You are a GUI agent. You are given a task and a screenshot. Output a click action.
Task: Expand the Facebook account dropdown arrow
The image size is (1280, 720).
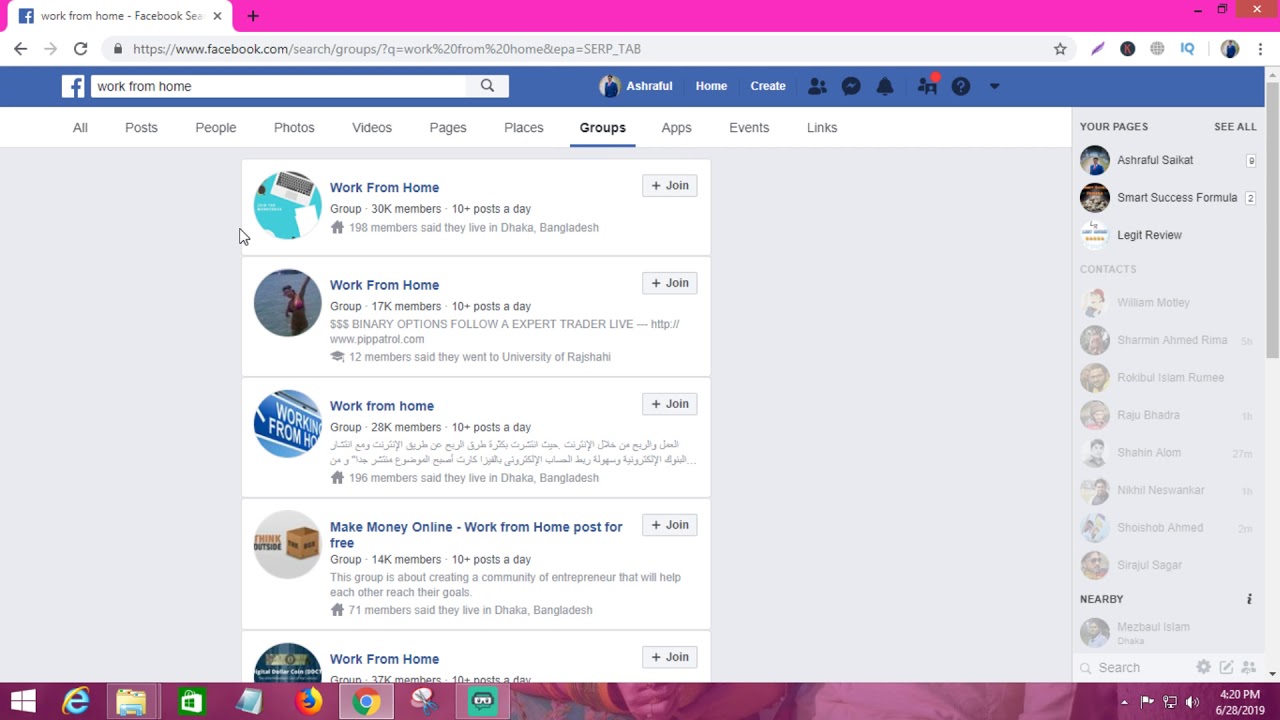(994, 86)
